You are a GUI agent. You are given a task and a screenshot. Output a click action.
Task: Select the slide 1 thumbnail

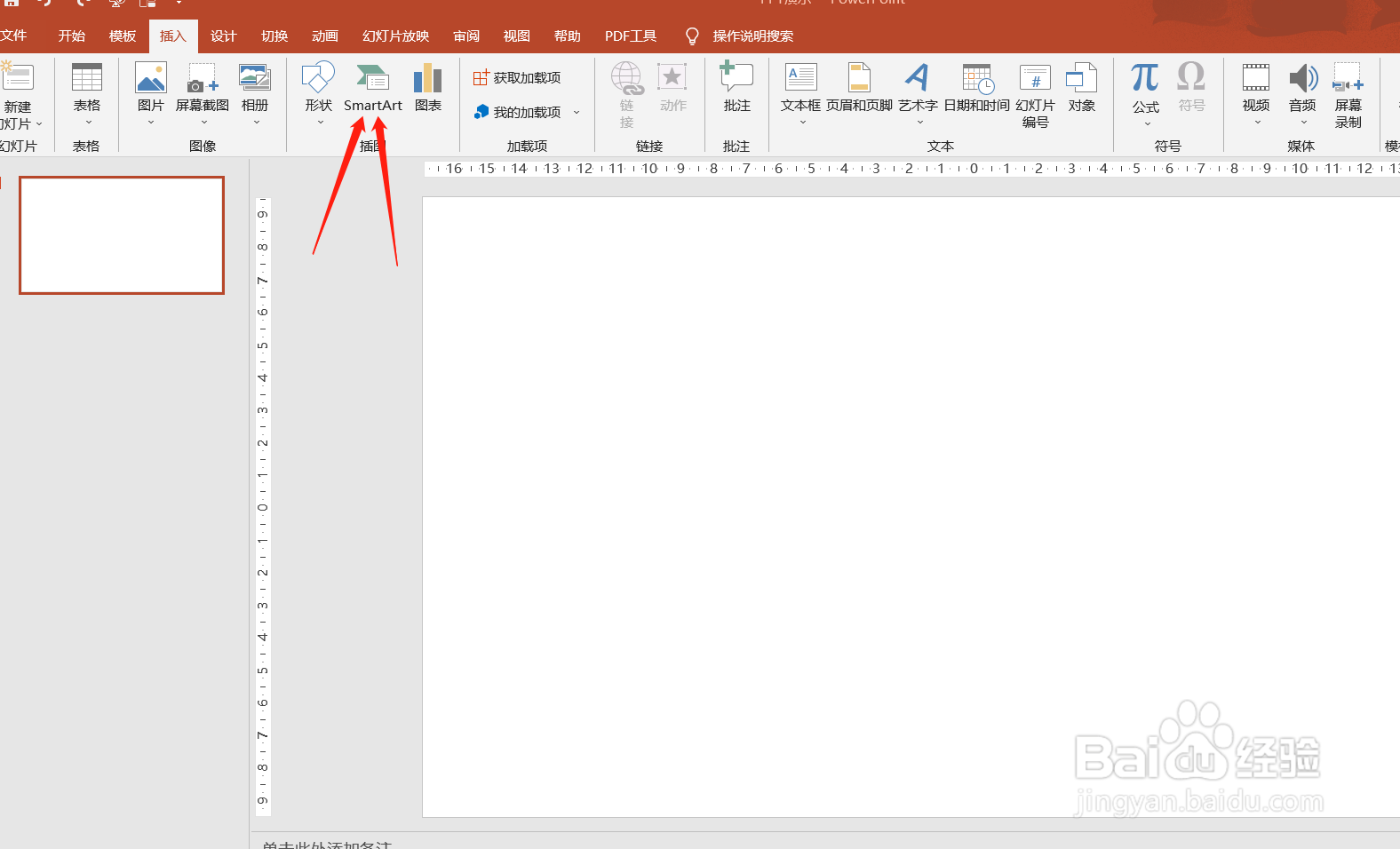pos(122,234)
